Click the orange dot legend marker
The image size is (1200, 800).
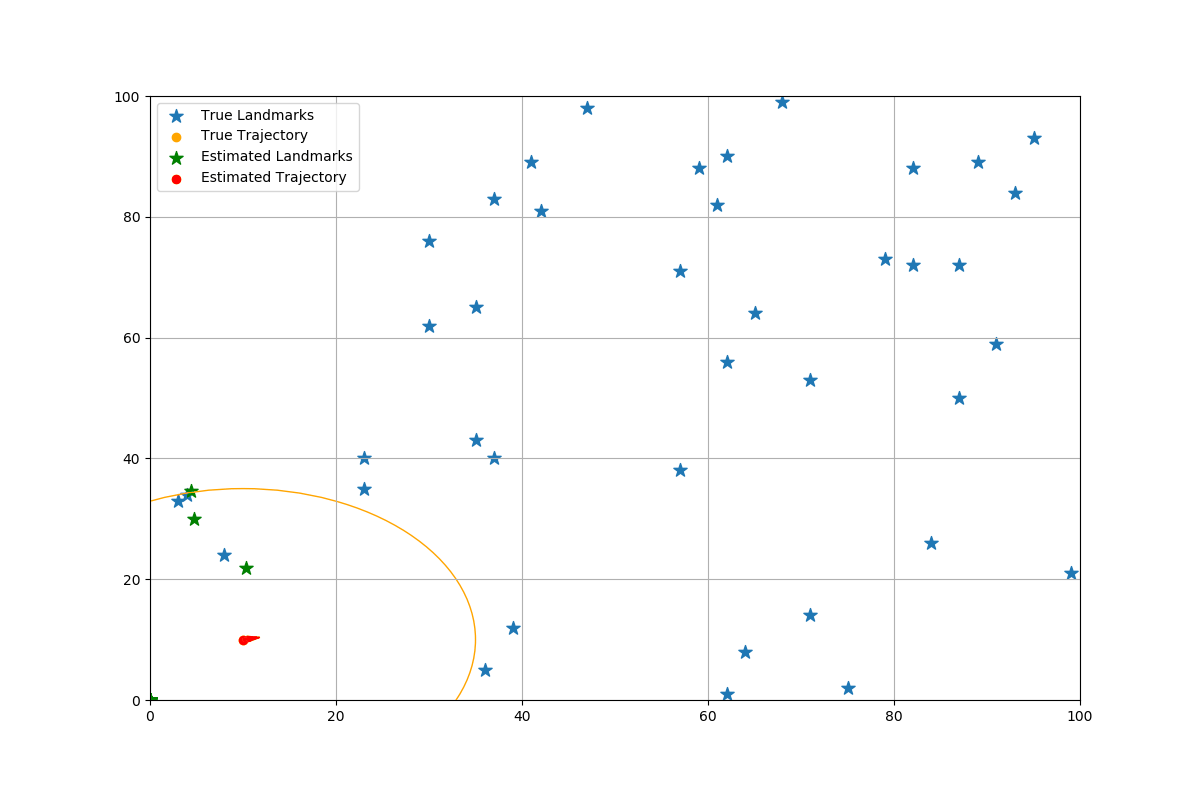pos(177,136)
